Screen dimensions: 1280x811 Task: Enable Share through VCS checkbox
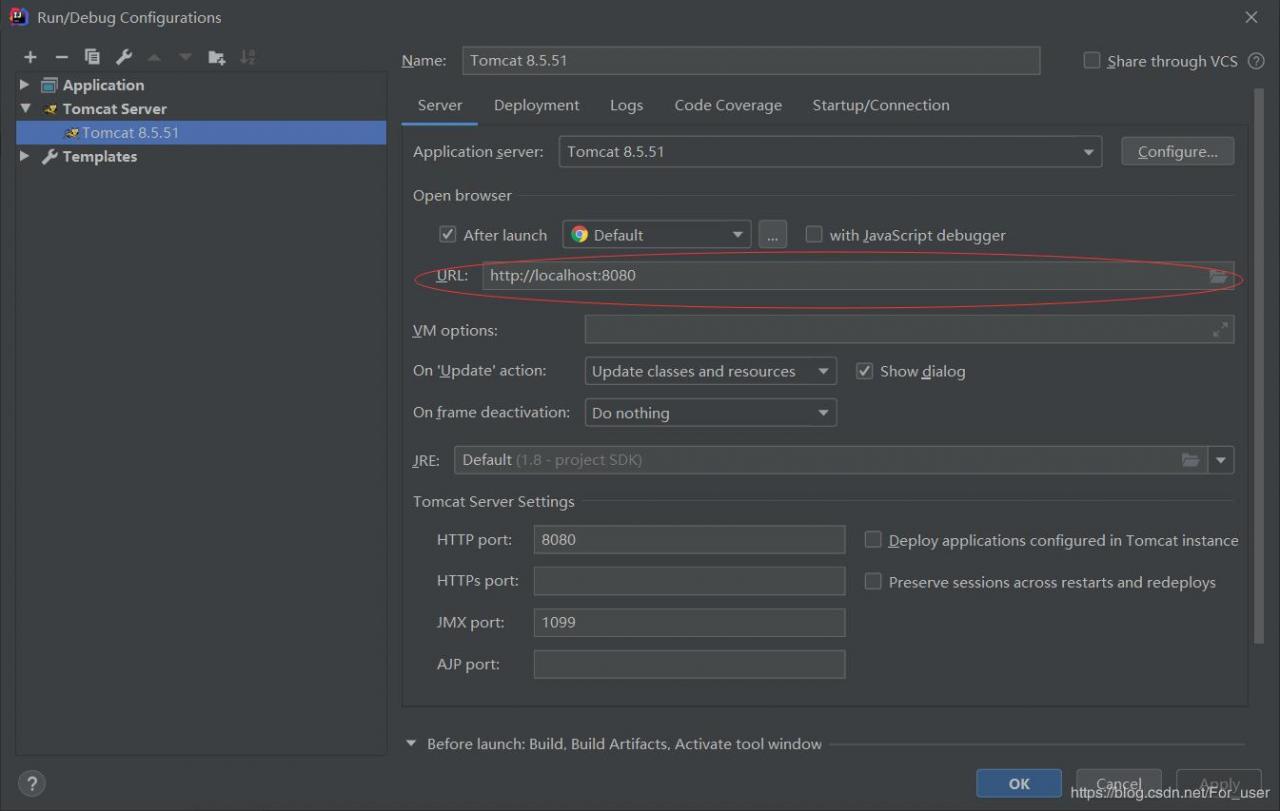(x=1092, y=61)
